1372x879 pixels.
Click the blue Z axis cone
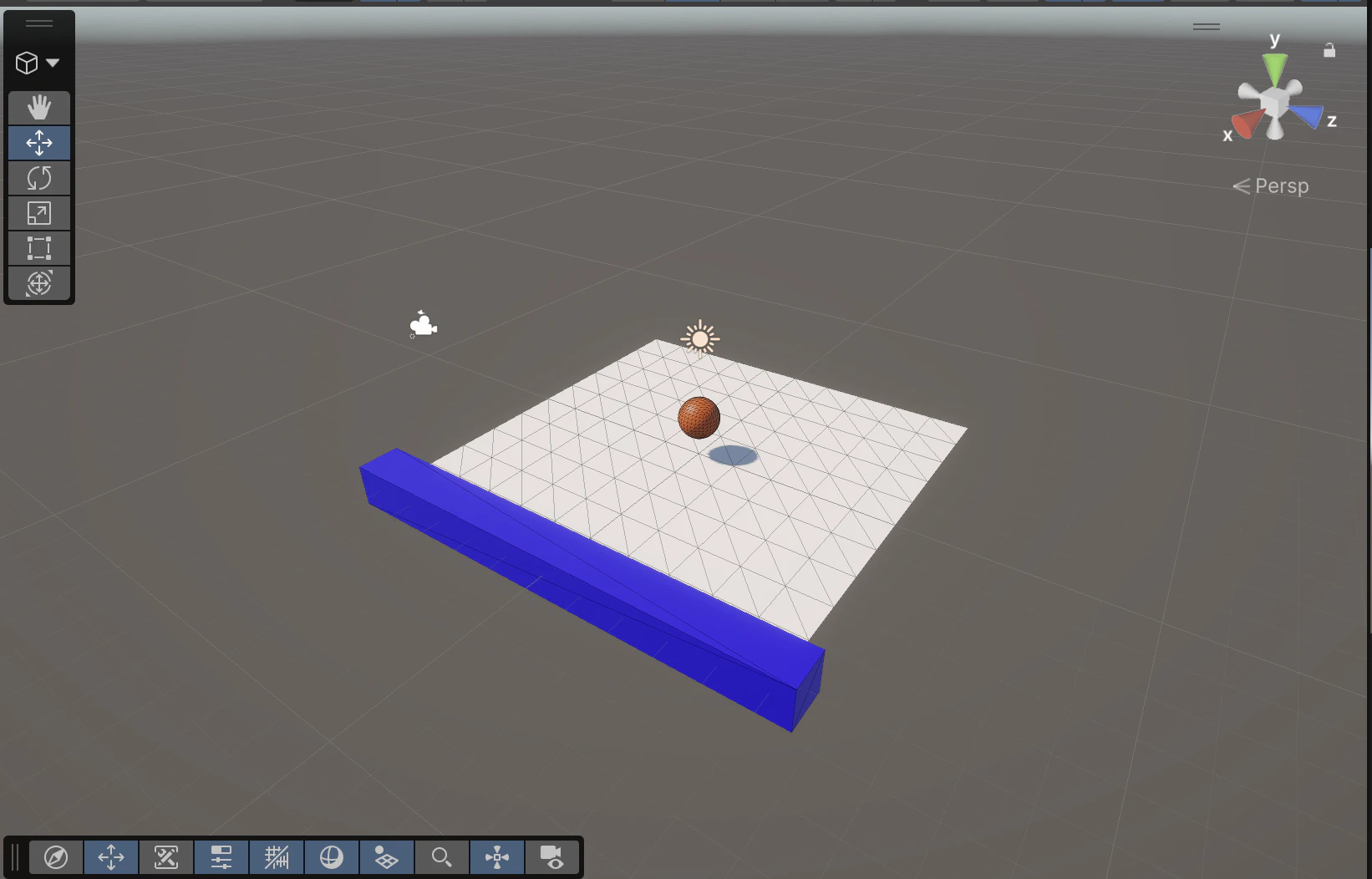coord(1308,116)
